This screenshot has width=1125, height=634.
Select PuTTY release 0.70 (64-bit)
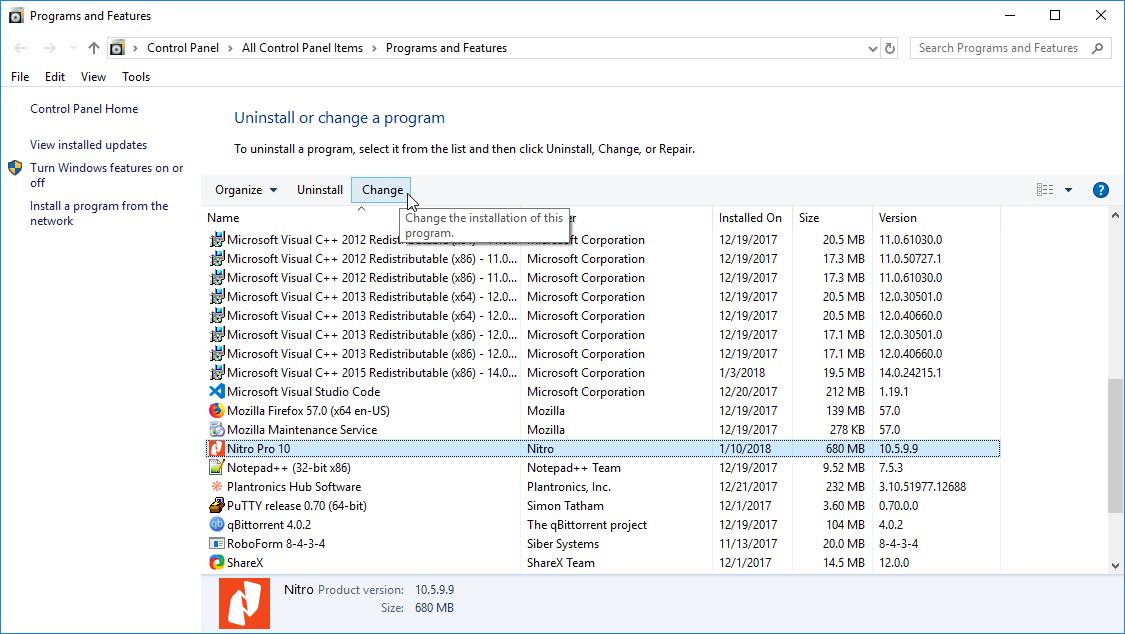tap(296, 506)
